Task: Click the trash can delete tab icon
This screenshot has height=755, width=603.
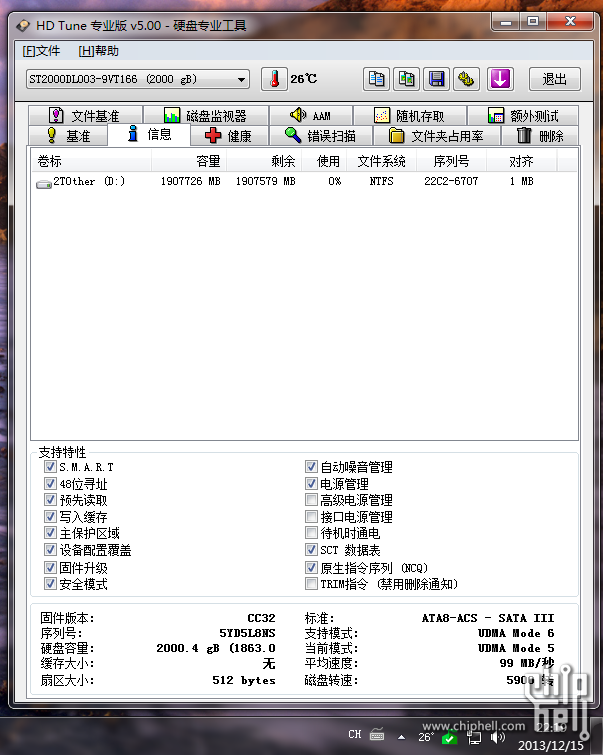Action: coord(524,135)
